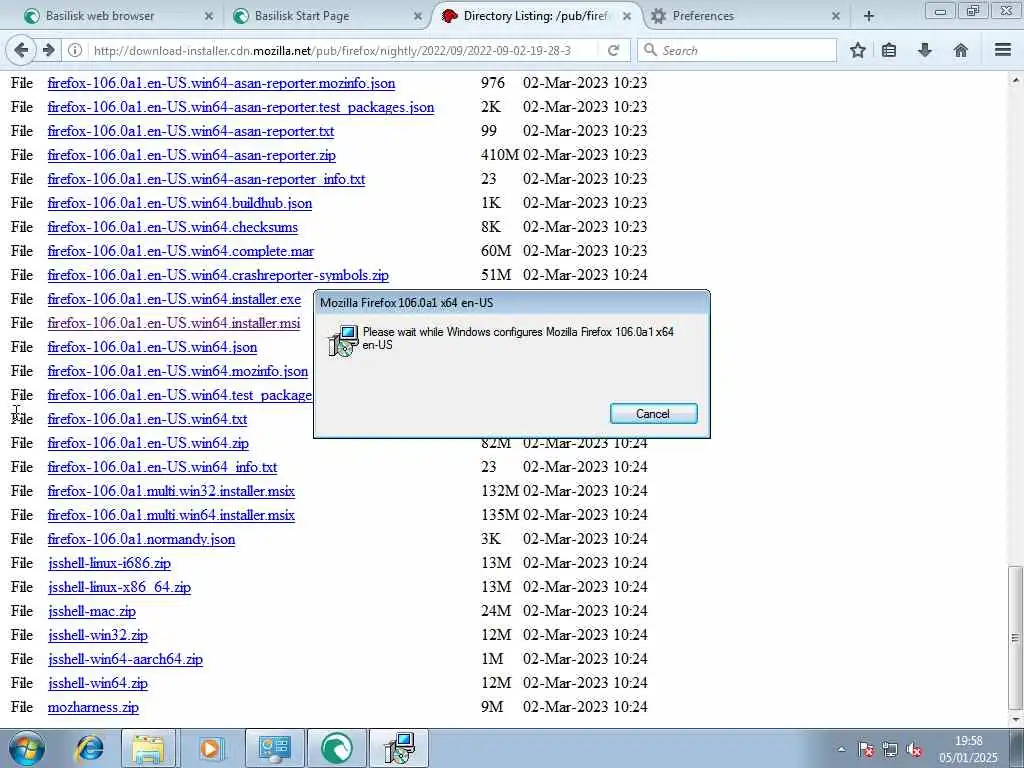Download win64.installer.exe file
This screenshot has height=768, width=1024.
coord(174,299)
